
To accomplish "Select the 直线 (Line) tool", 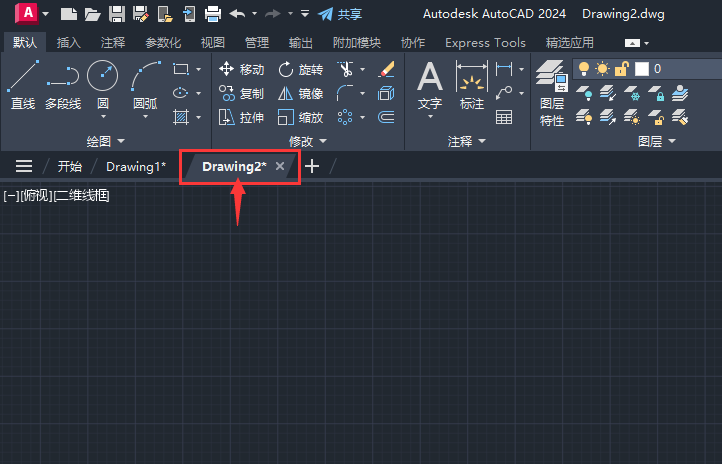I will (22, 84).
